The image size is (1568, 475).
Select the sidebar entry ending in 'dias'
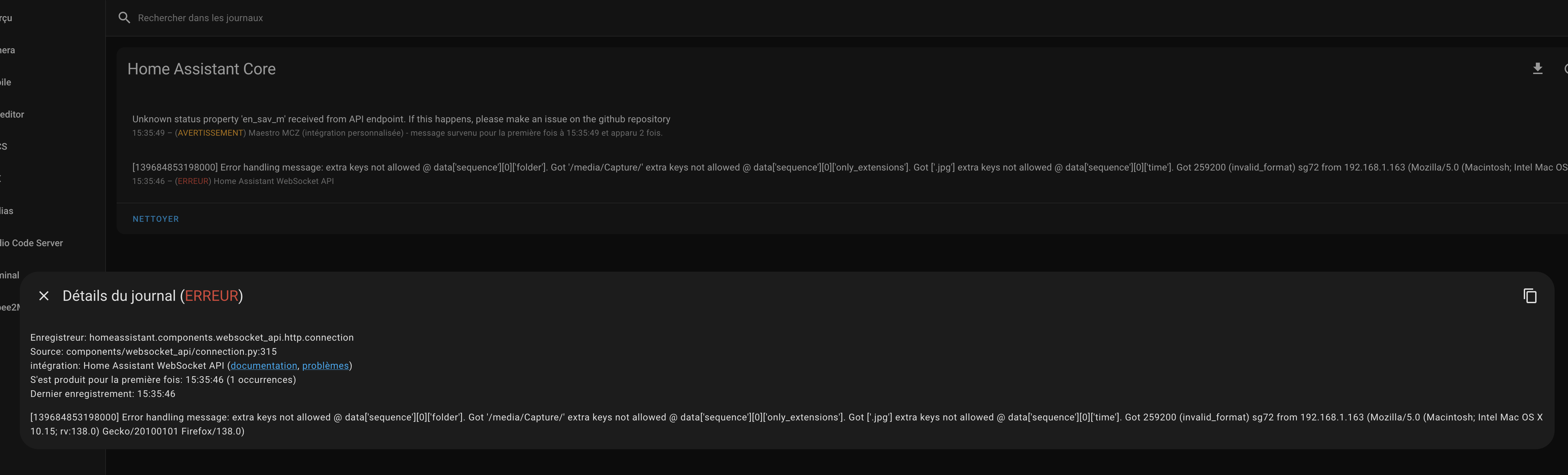click(7, 210)
